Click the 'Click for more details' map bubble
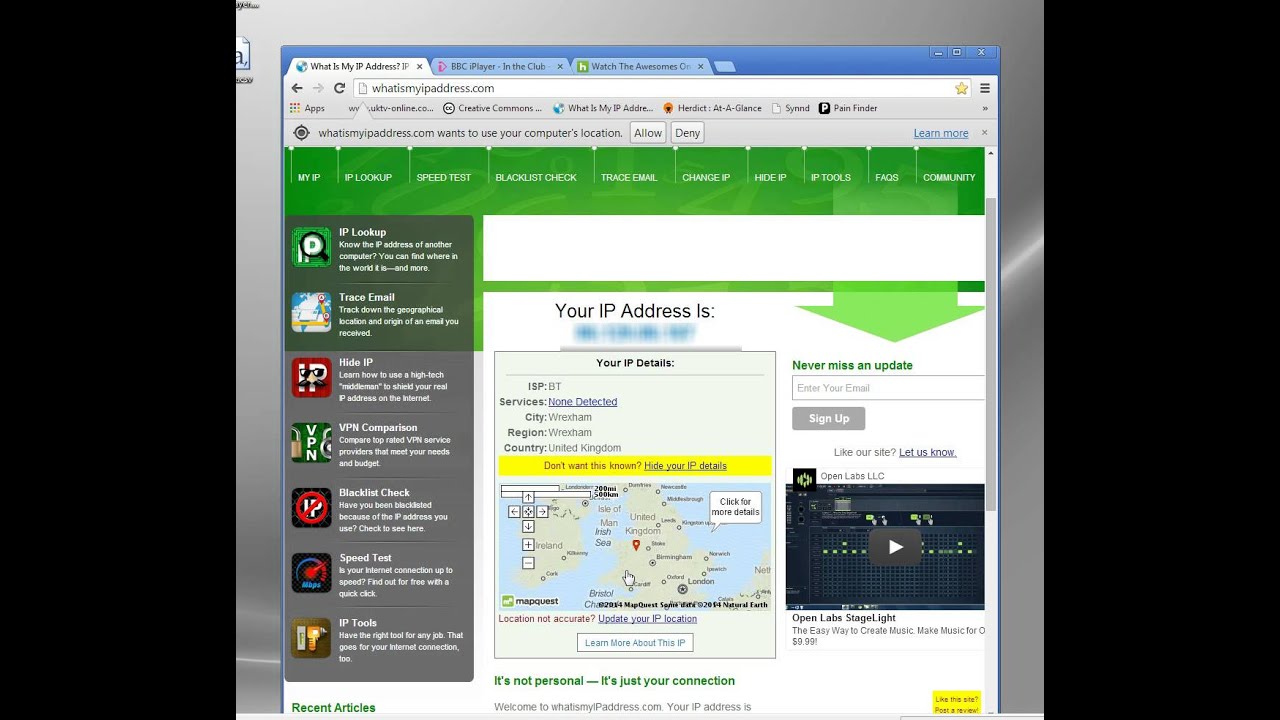Viewport: 1280px width, 720px height. coord(735,507)
